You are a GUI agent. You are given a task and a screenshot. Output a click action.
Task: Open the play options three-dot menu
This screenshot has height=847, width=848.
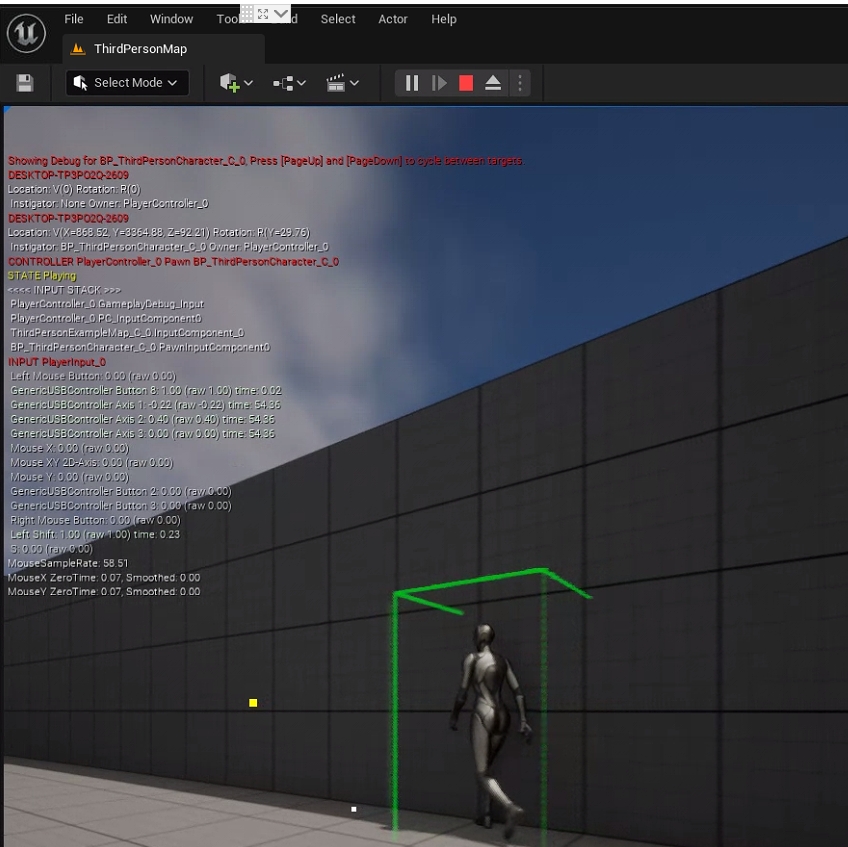click(x=518, y=83)
